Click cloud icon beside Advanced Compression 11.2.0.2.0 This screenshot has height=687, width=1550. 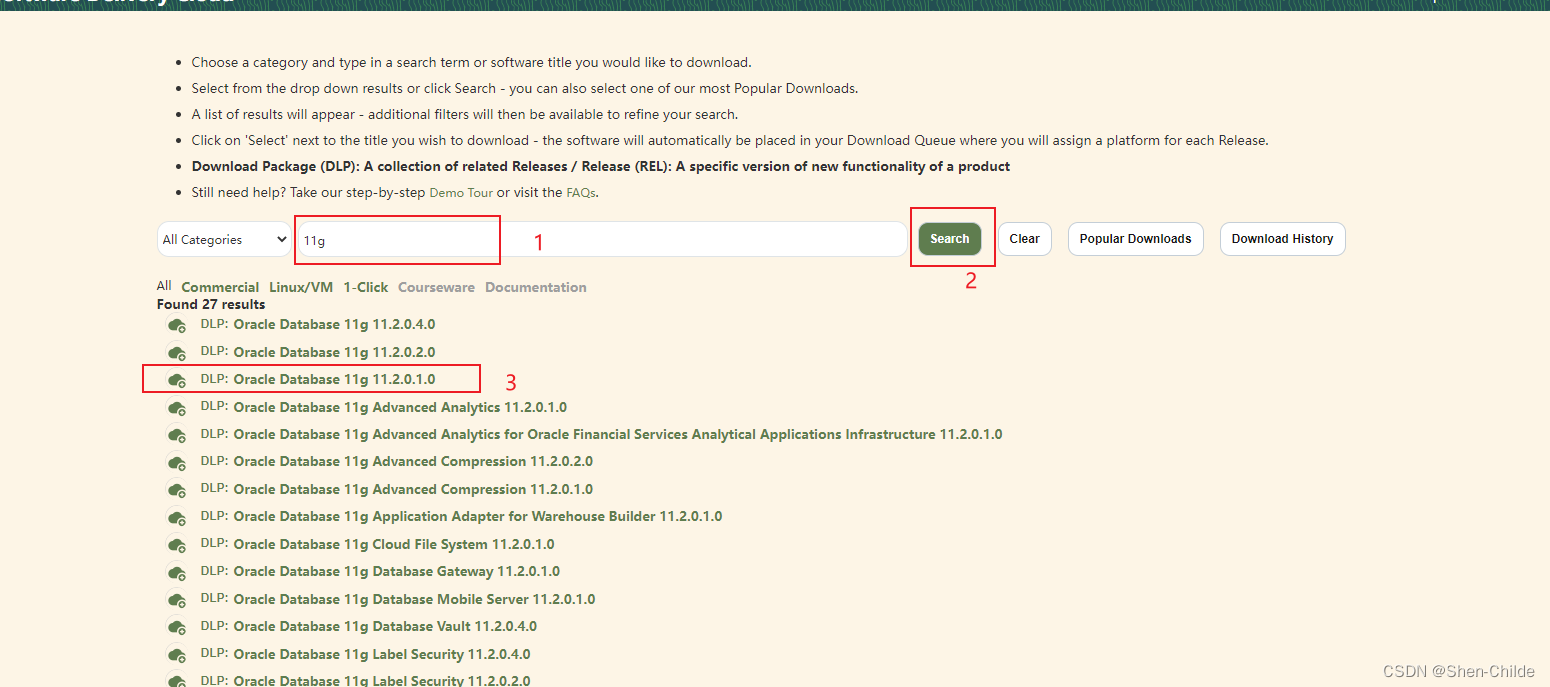tap(177, 463)
